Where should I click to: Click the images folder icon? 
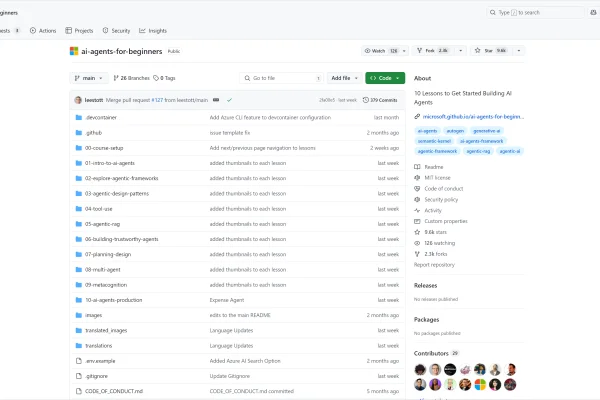point(79,315)
